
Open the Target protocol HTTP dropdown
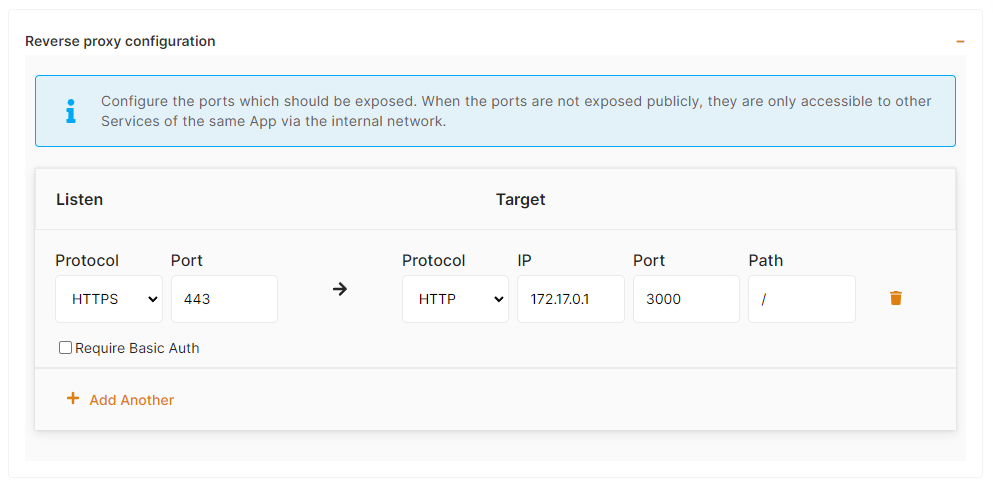(455, 299)
